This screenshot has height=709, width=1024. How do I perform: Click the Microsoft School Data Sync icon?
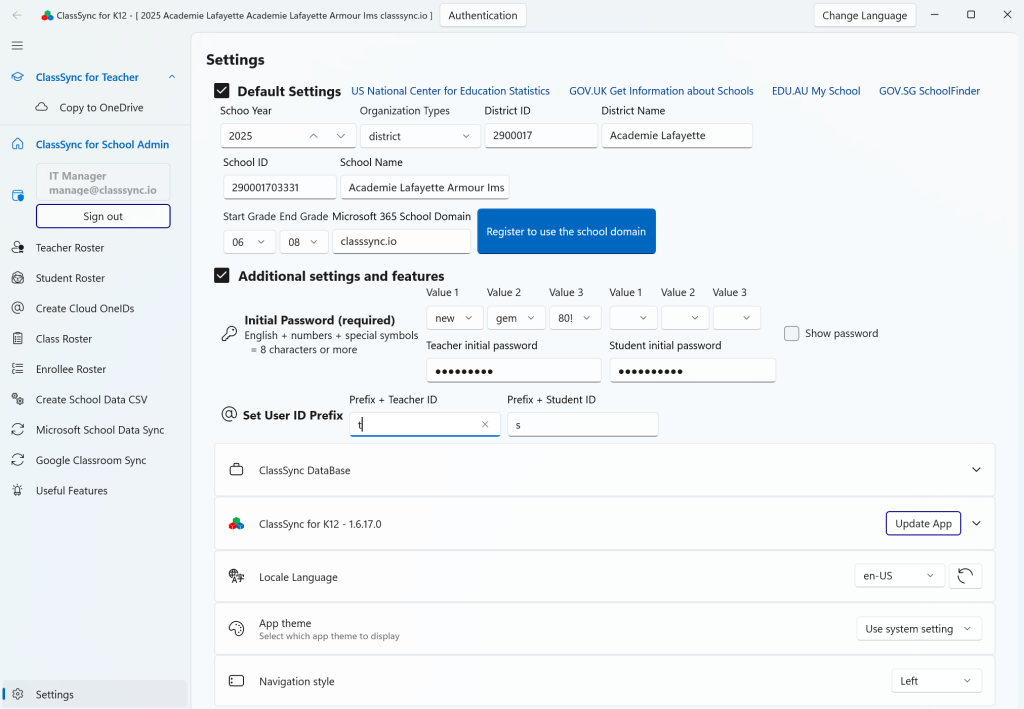(18, 430)
